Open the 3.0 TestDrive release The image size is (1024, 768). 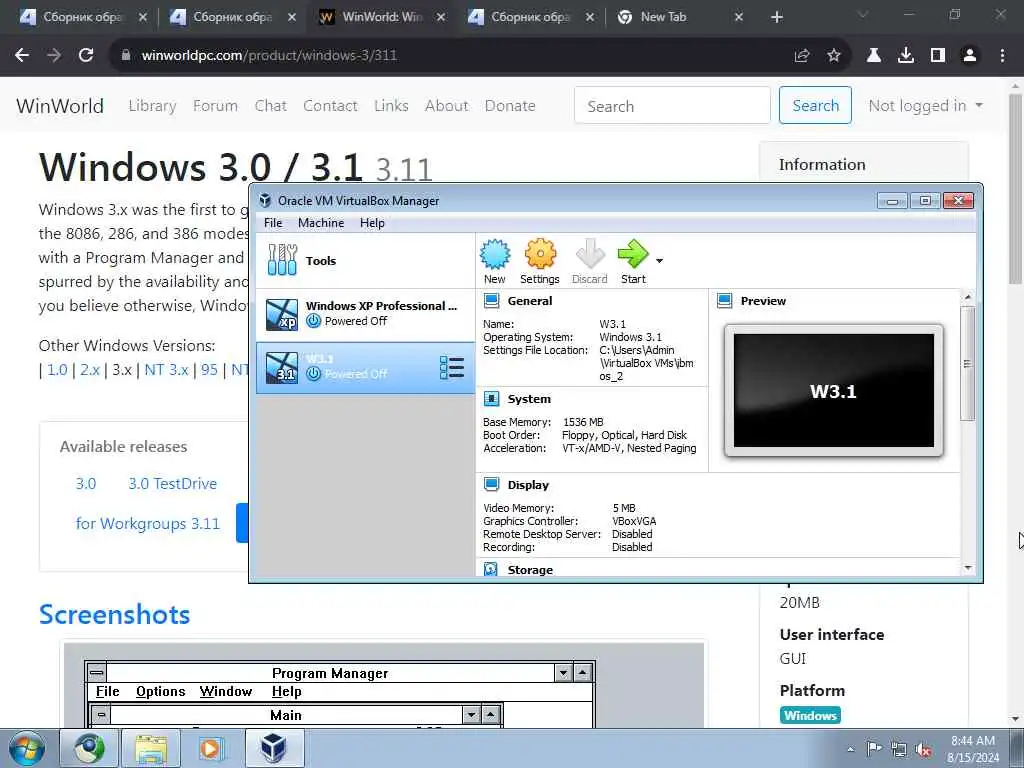coord(172,483)
